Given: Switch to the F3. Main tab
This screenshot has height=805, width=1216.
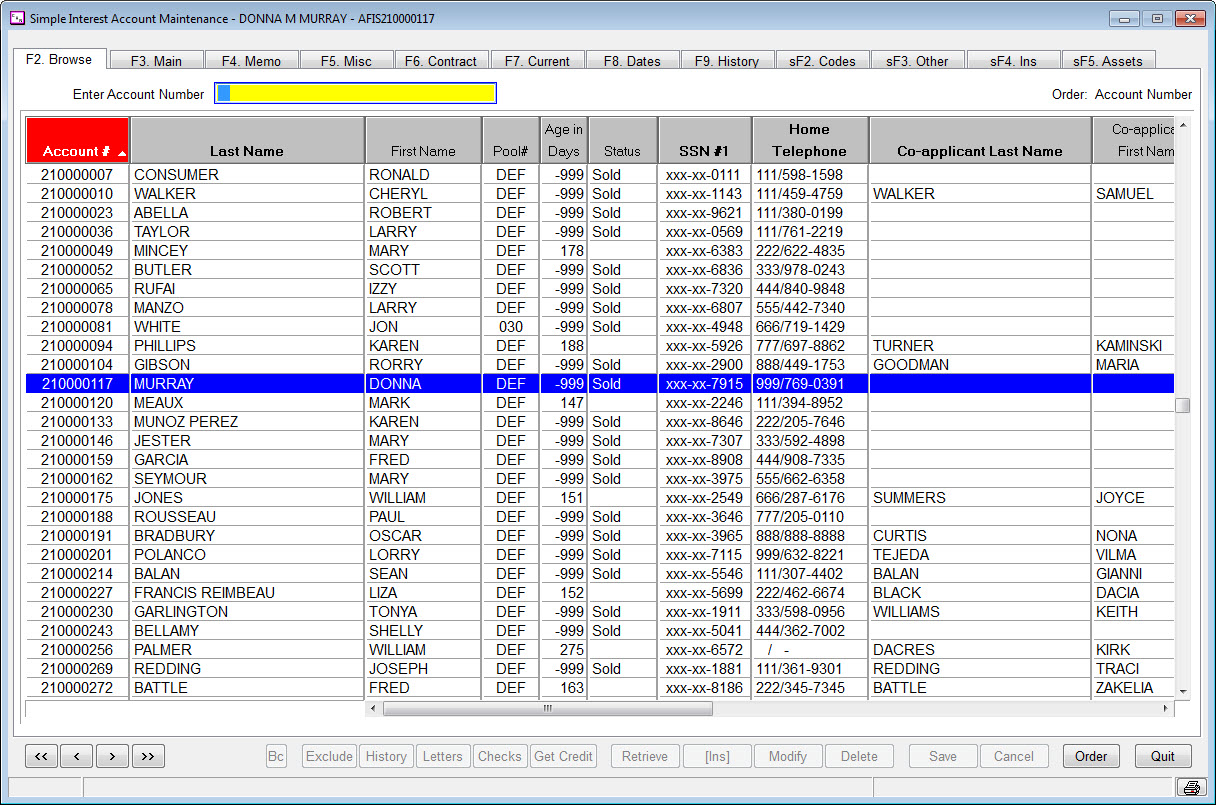Looking at the screenshot, I should (157, 60).
